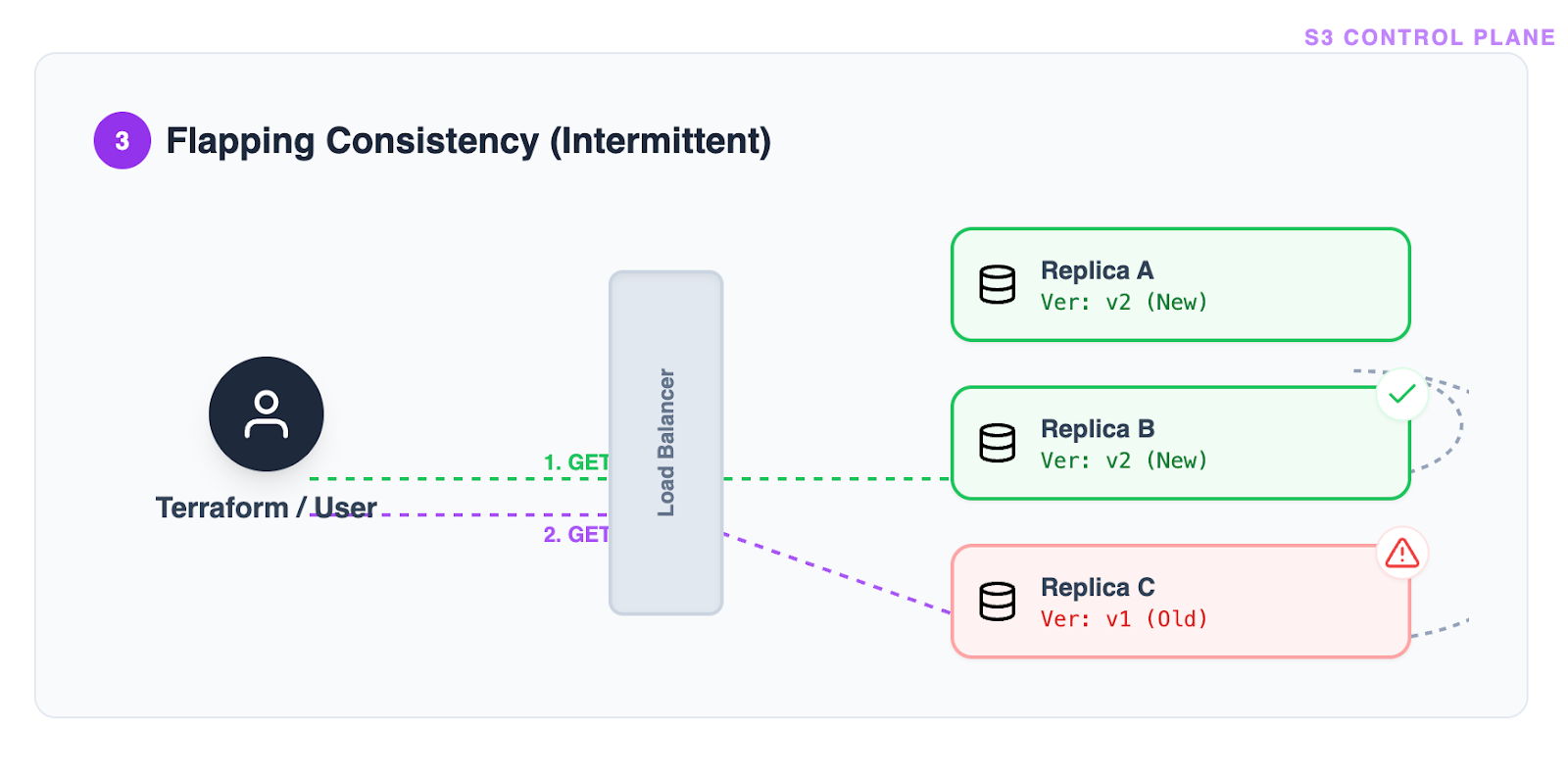Click the purple "2. GET" request label
Screen dimensions: 1568x776
[576, 535]
